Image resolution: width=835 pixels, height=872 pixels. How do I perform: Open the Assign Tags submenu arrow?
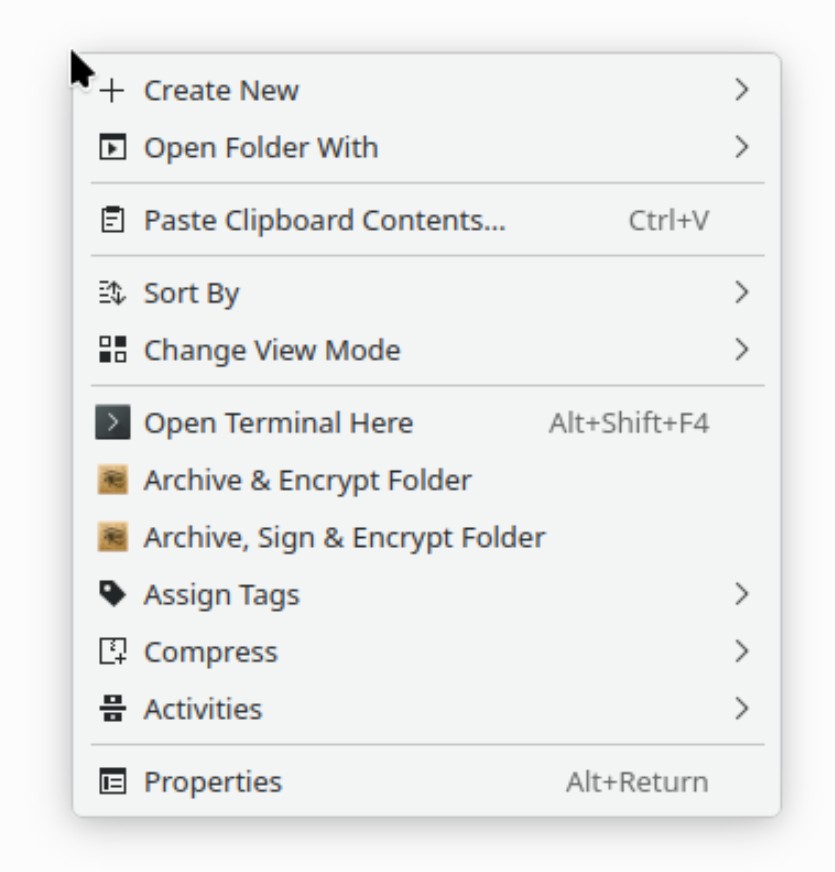(x=741, y=594)
